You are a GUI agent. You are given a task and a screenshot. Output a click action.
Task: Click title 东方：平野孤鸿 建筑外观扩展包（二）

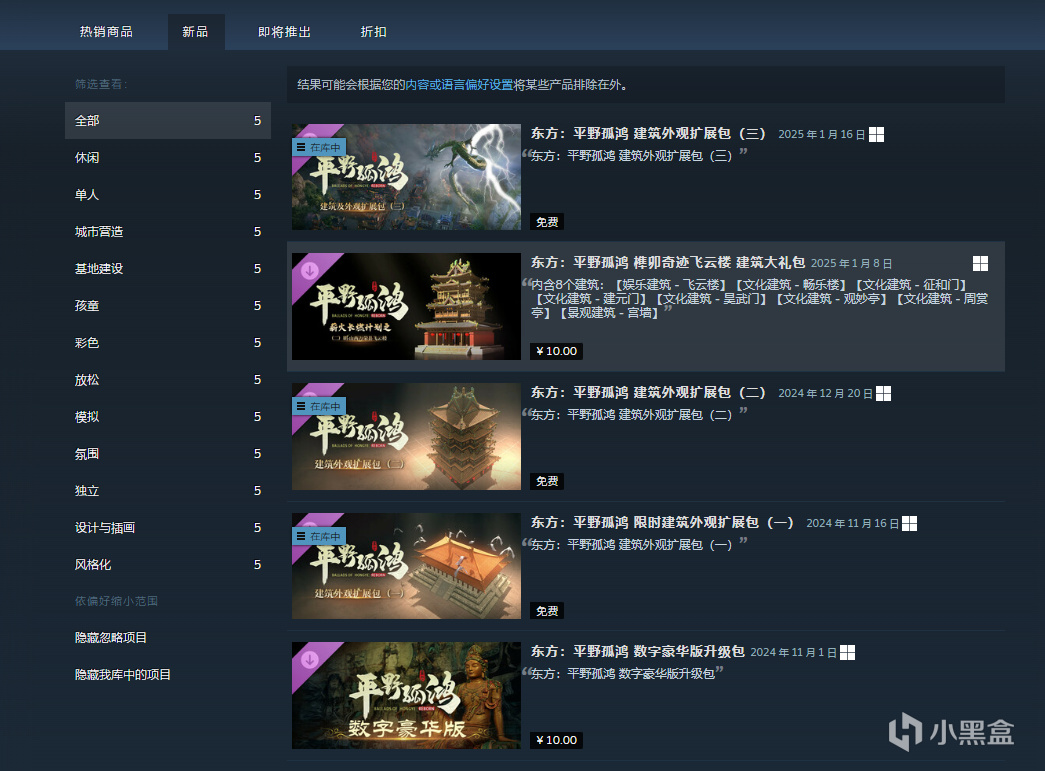point(648,392)
